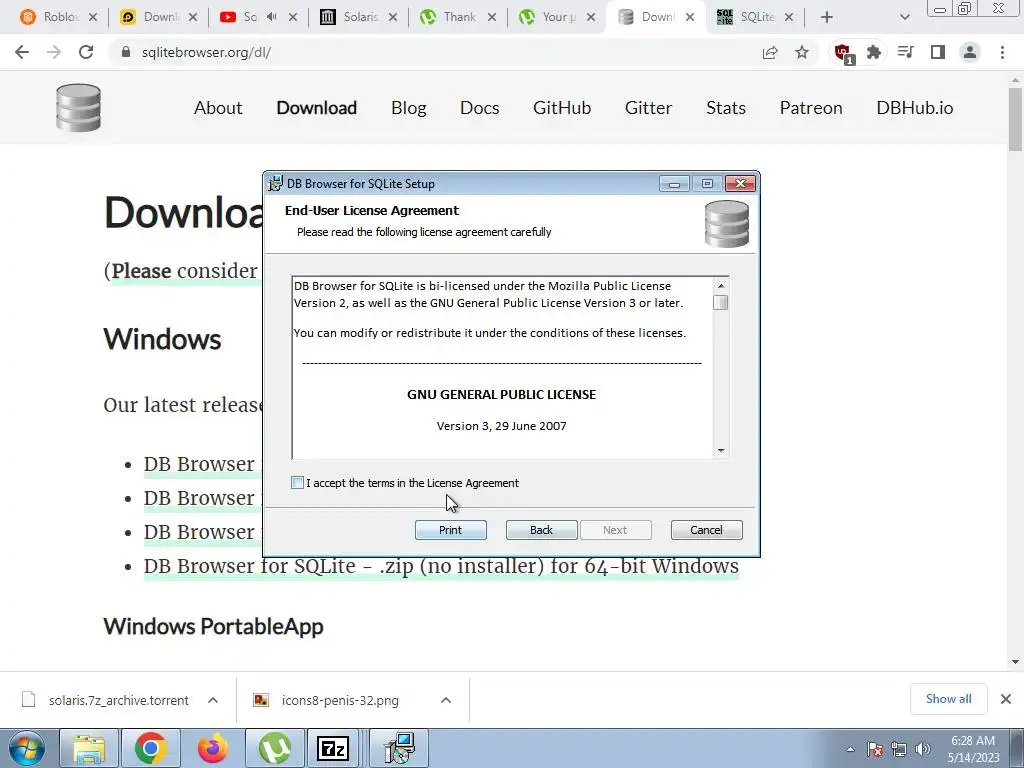Show hidden tray icons arrow
Viewport: 1024px width, 768px height.
(x=850, y=749)
